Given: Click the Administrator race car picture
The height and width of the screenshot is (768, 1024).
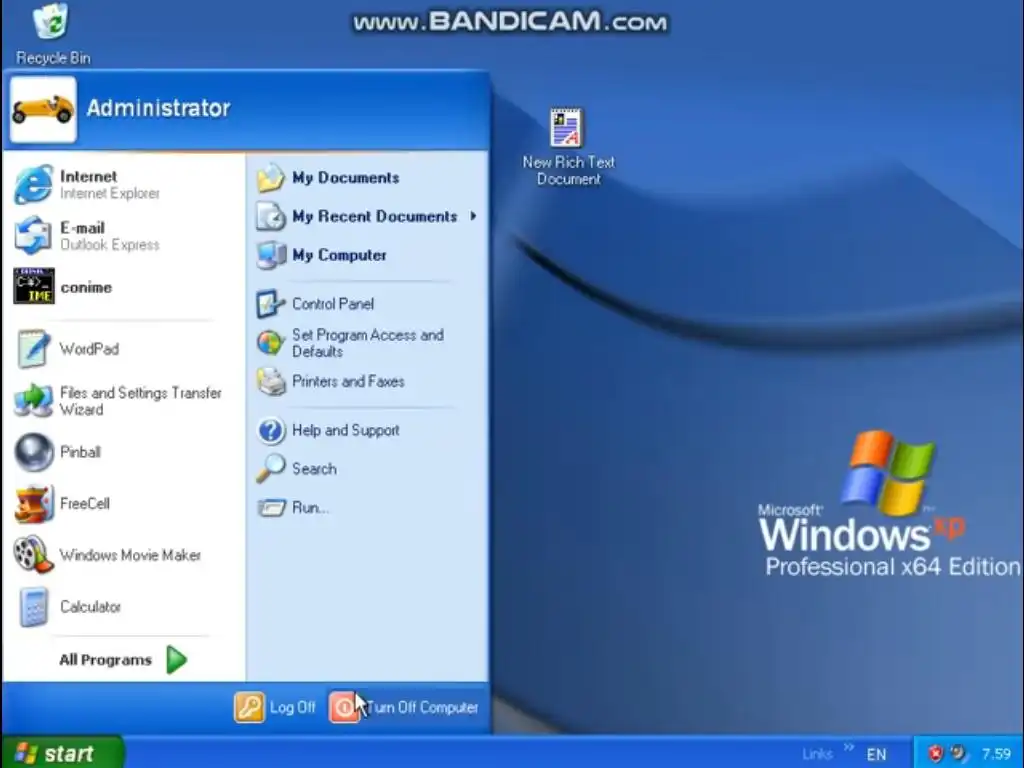Looking at the screenshot, I should click(43, 109).
